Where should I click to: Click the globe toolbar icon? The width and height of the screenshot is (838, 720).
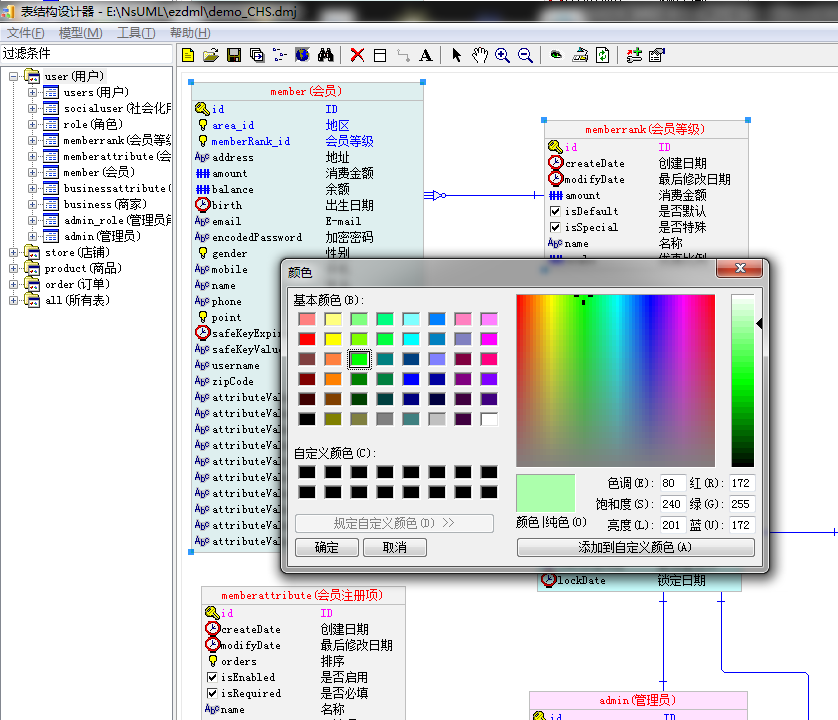point(302,55)
